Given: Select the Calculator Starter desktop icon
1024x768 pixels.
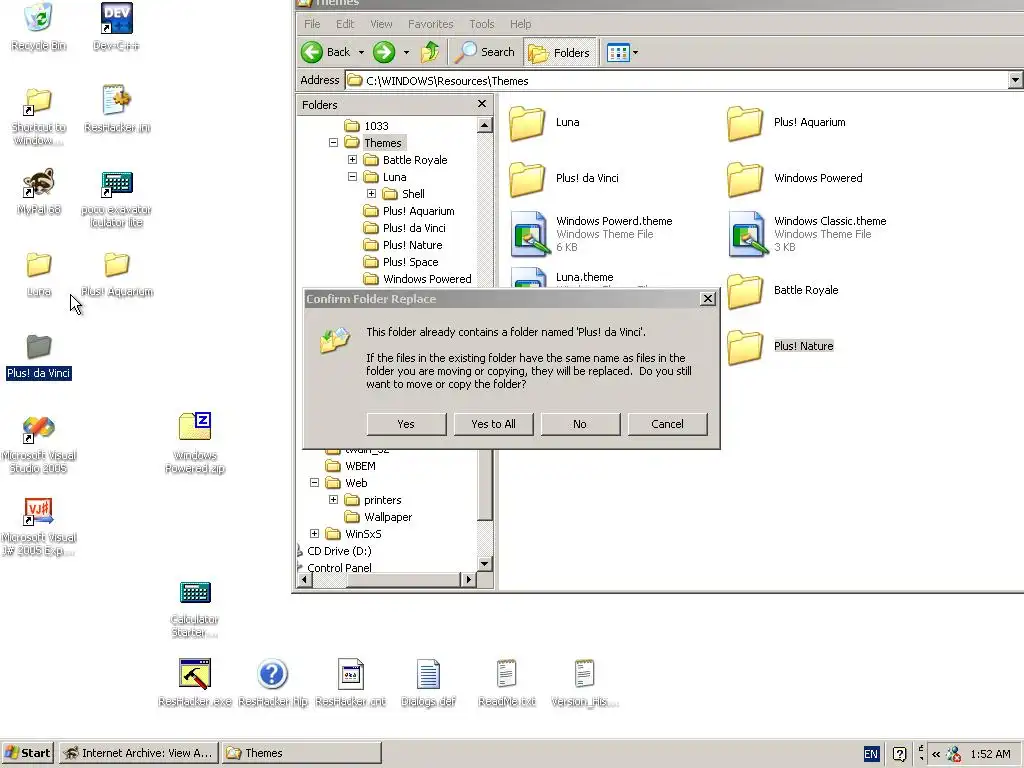Looking at the screenshot, I should pos(195,593).
